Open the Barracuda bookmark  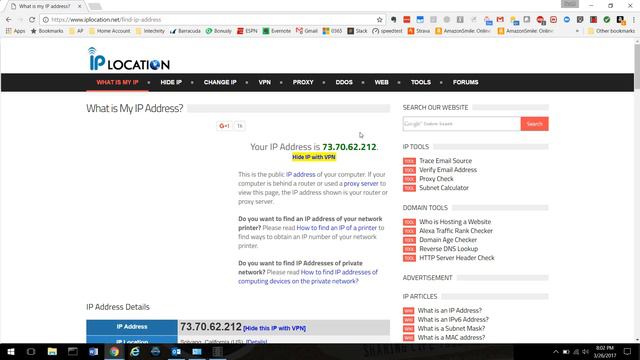tap(185, 31)
